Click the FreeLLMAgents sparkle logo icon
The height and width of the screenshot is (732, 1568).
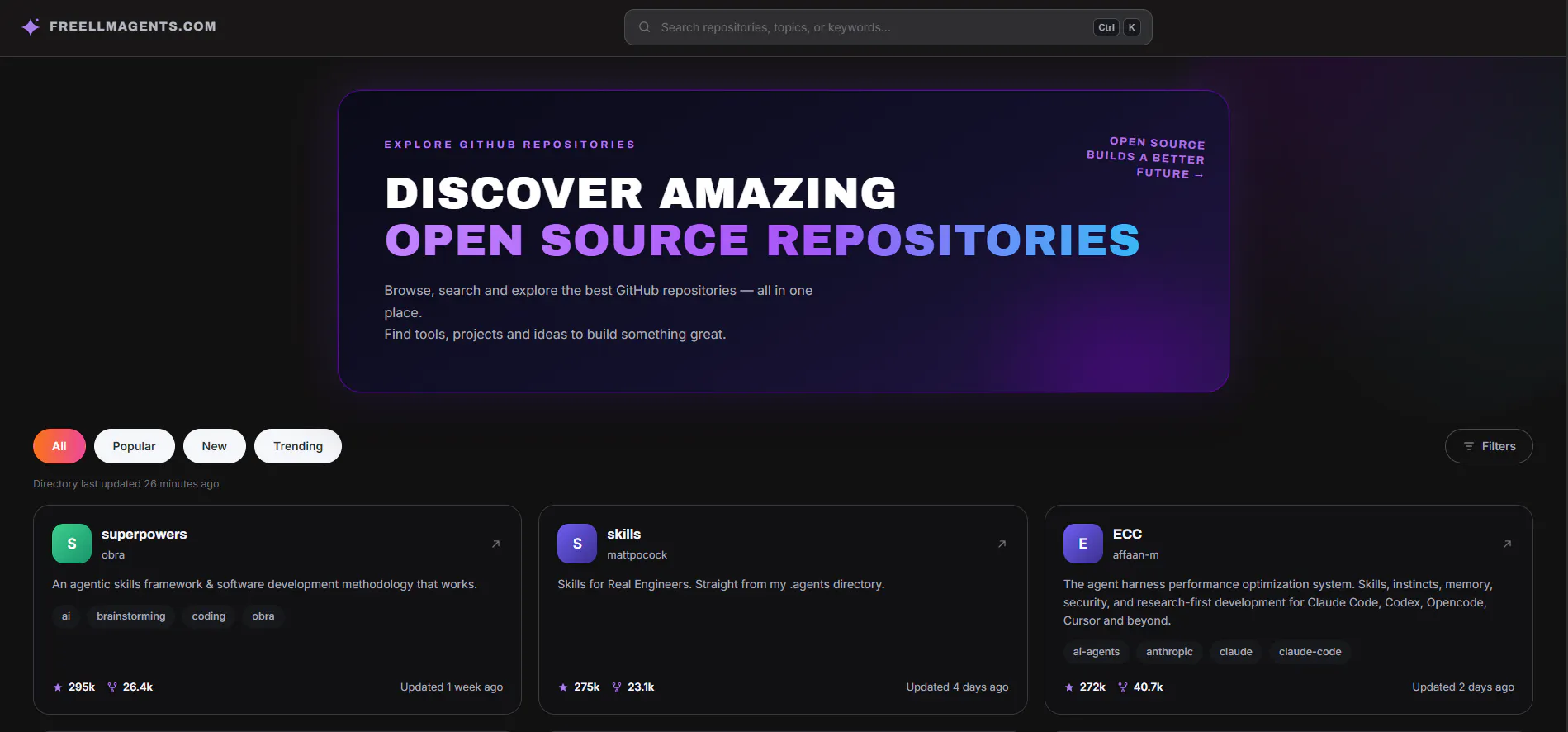point(31,26)
